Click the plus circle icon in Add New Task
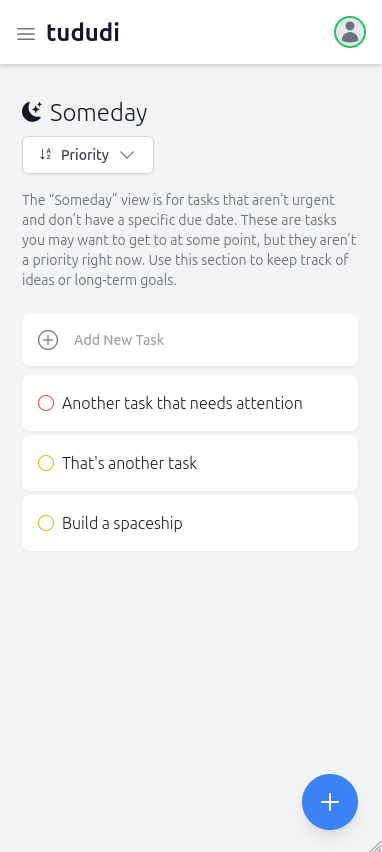This screenshot has width=382, height=852. (48, 340)
